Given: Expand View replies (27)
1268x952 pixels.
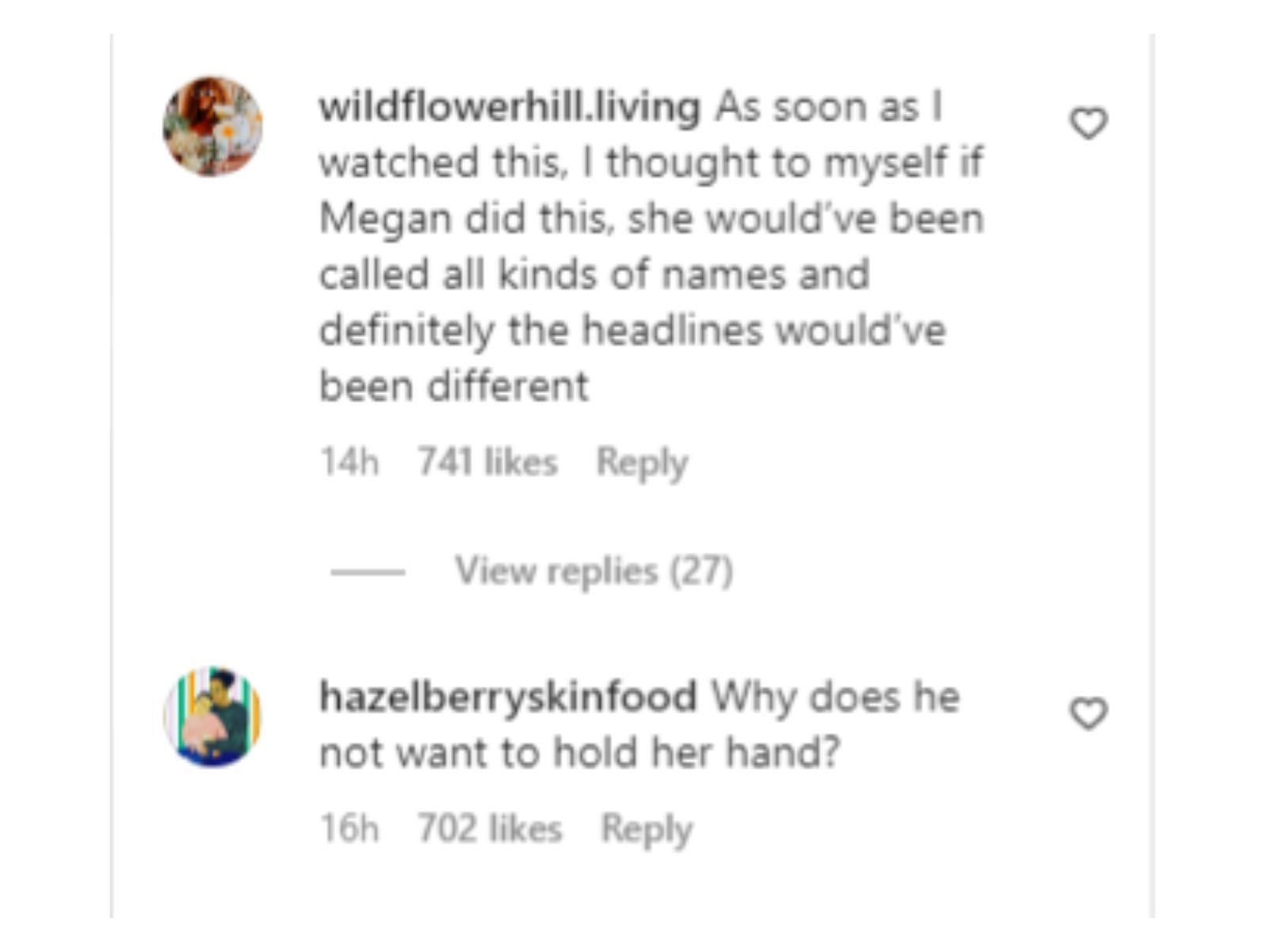Looking at the screenshot, I should click(594, 571).
